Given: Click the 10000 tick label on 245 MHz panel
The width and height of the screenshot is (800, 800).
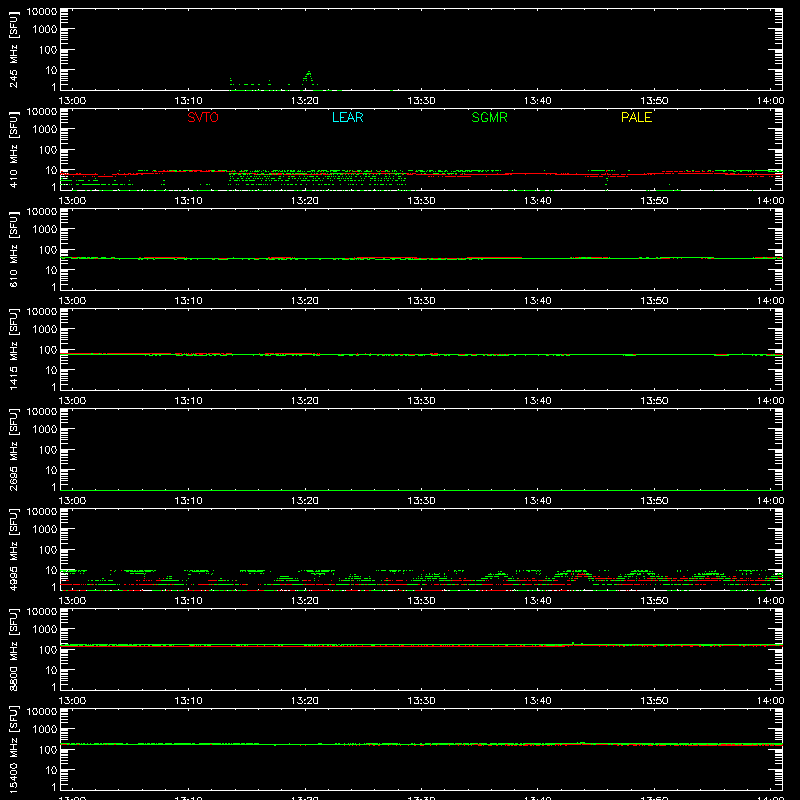Looking at the screenshot, I should [x=42, y=12].
